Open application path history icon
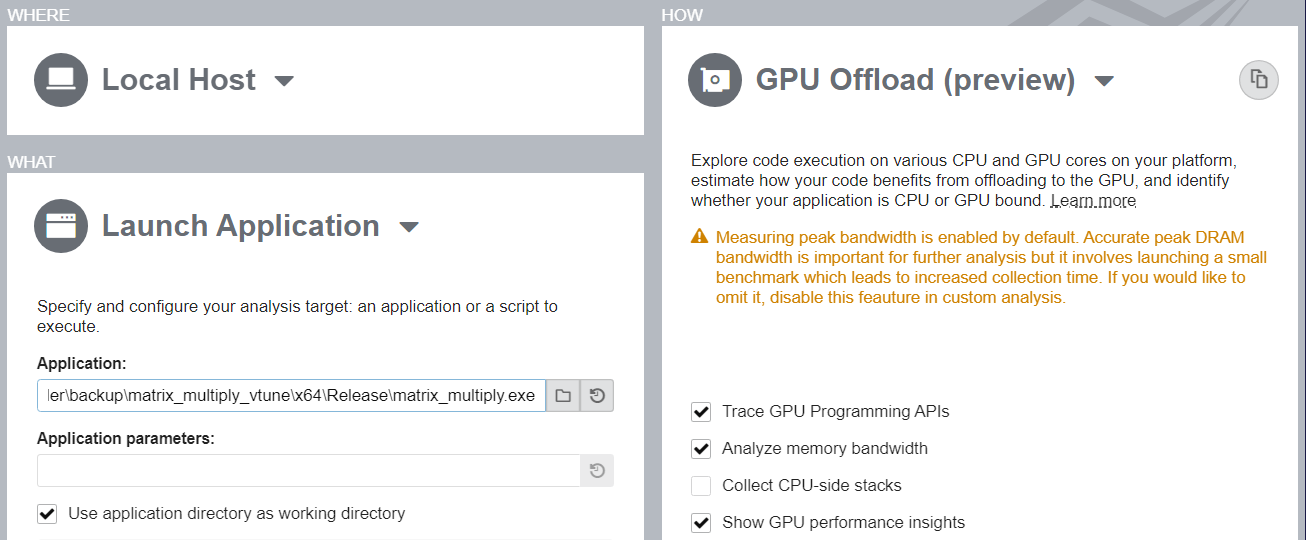Viewport: 1306px width, 540px height. coord(597,396)
